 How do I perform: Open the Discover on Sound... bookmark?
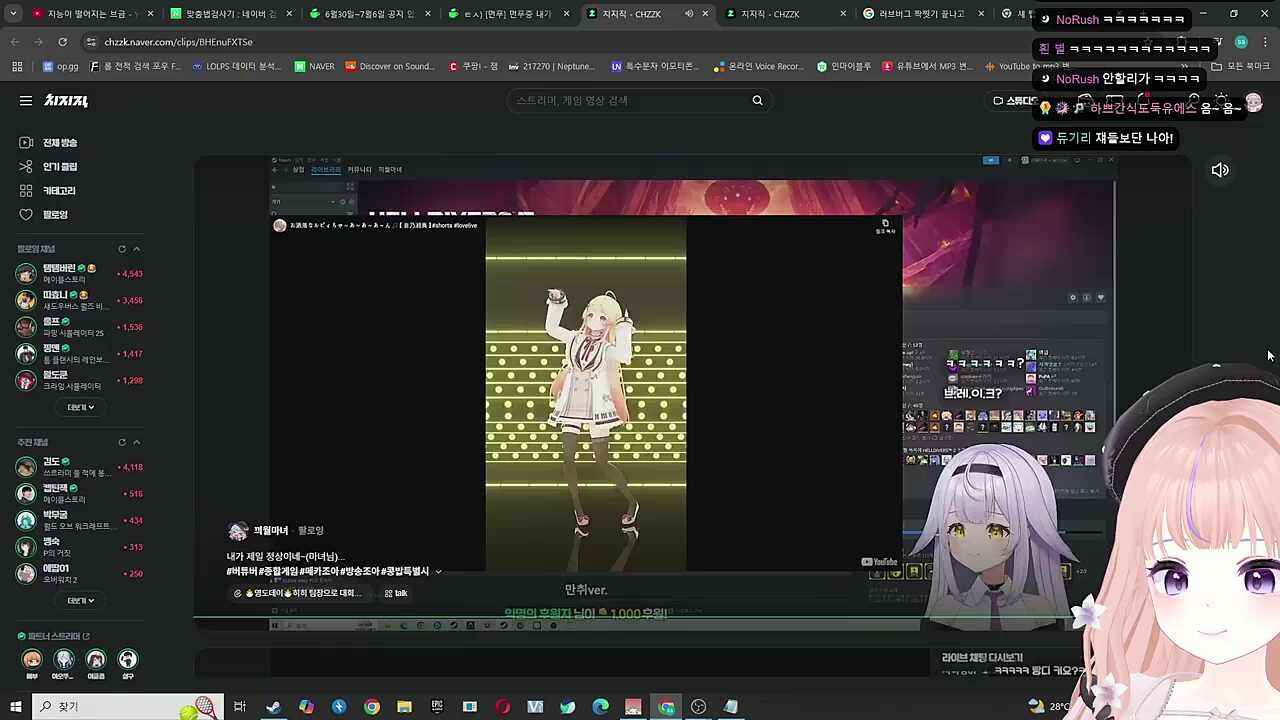pos(390,67)
